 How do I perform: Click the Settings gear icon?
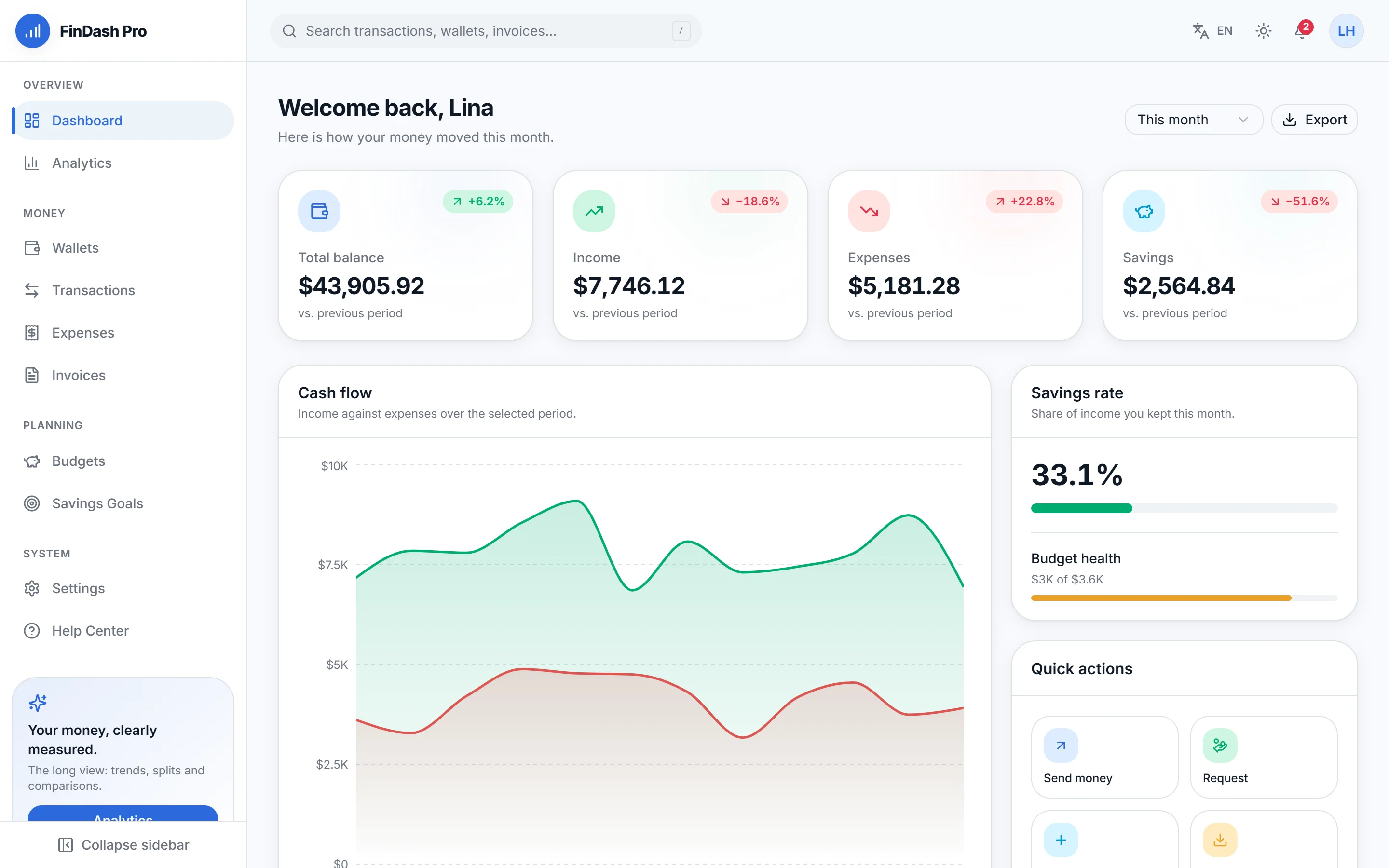pyautogui.click(x=32, y=588)
